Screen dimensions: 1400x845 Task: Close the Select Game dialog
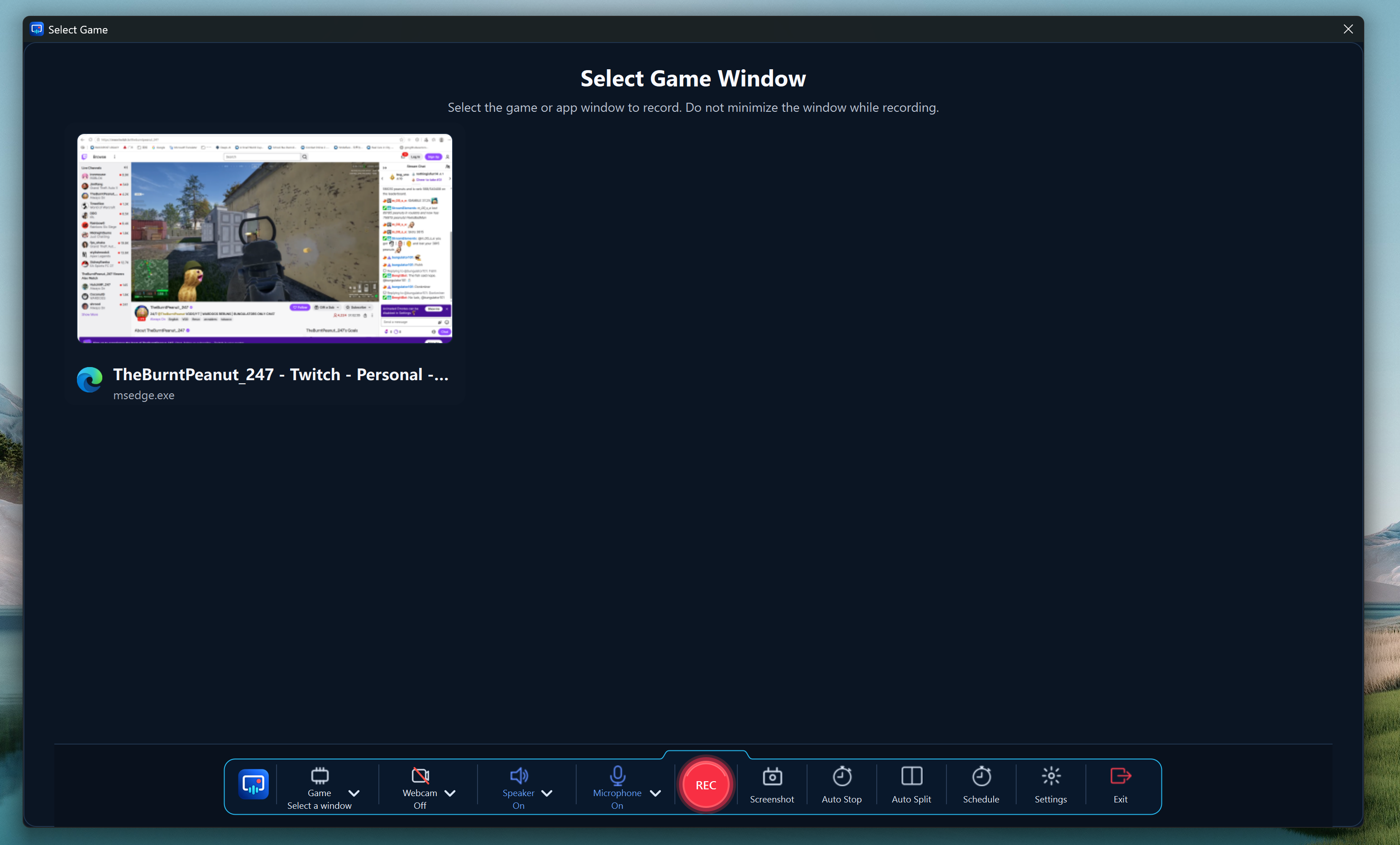click(x=1348, y=29)
